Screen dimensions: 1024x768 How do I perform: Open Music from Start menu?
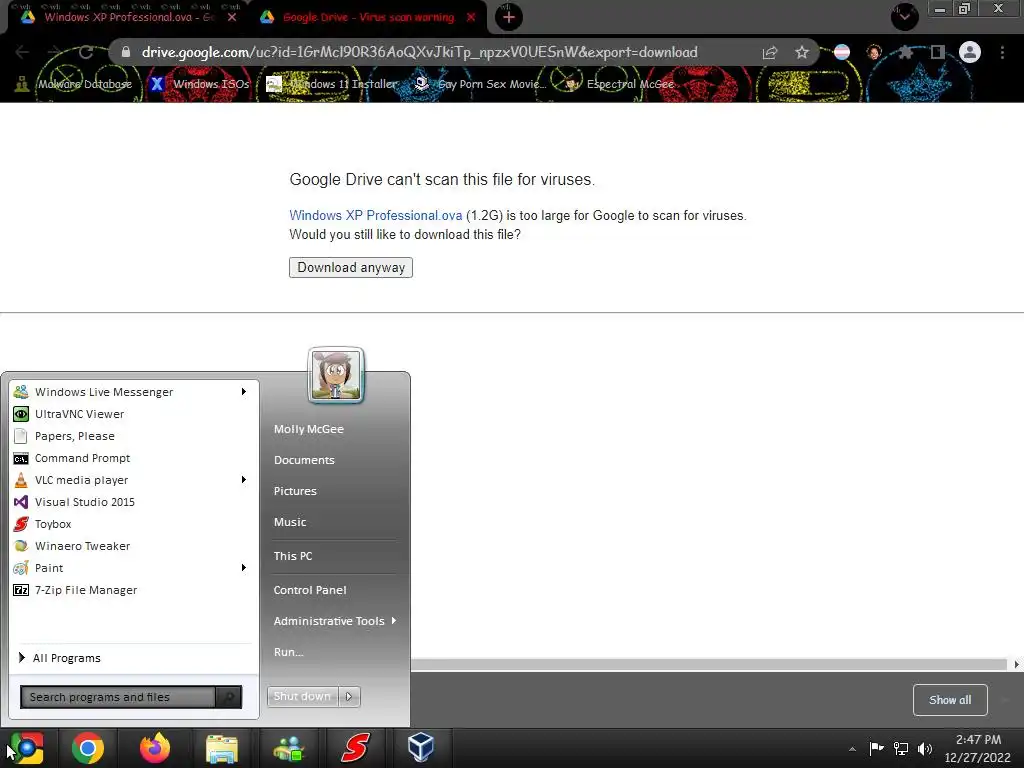pyautogui.click(x=290, y=522)
